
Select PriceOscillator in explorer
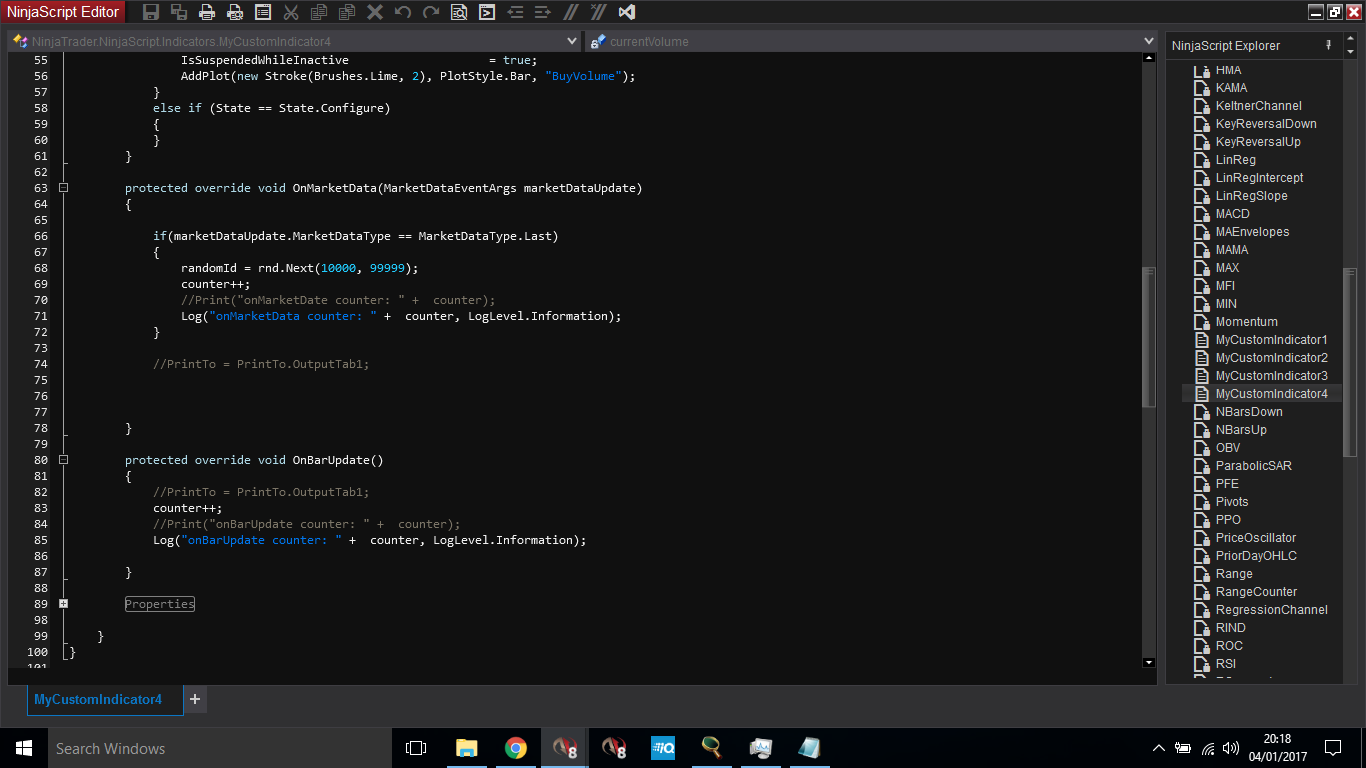pos(1255,538)
